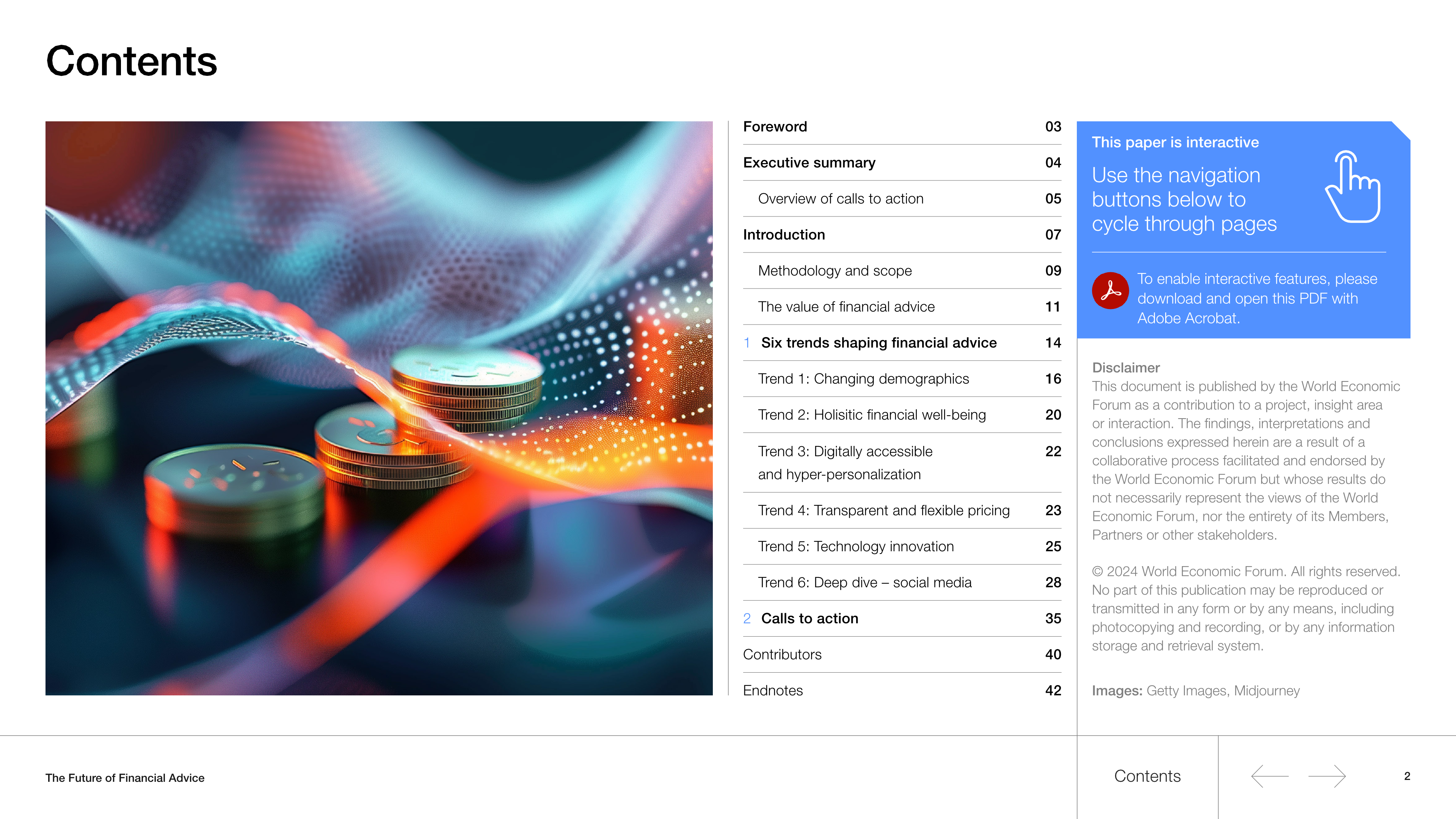Click the previous page left arrow
Screen dimensions: 1456x819
point(1269,776)
